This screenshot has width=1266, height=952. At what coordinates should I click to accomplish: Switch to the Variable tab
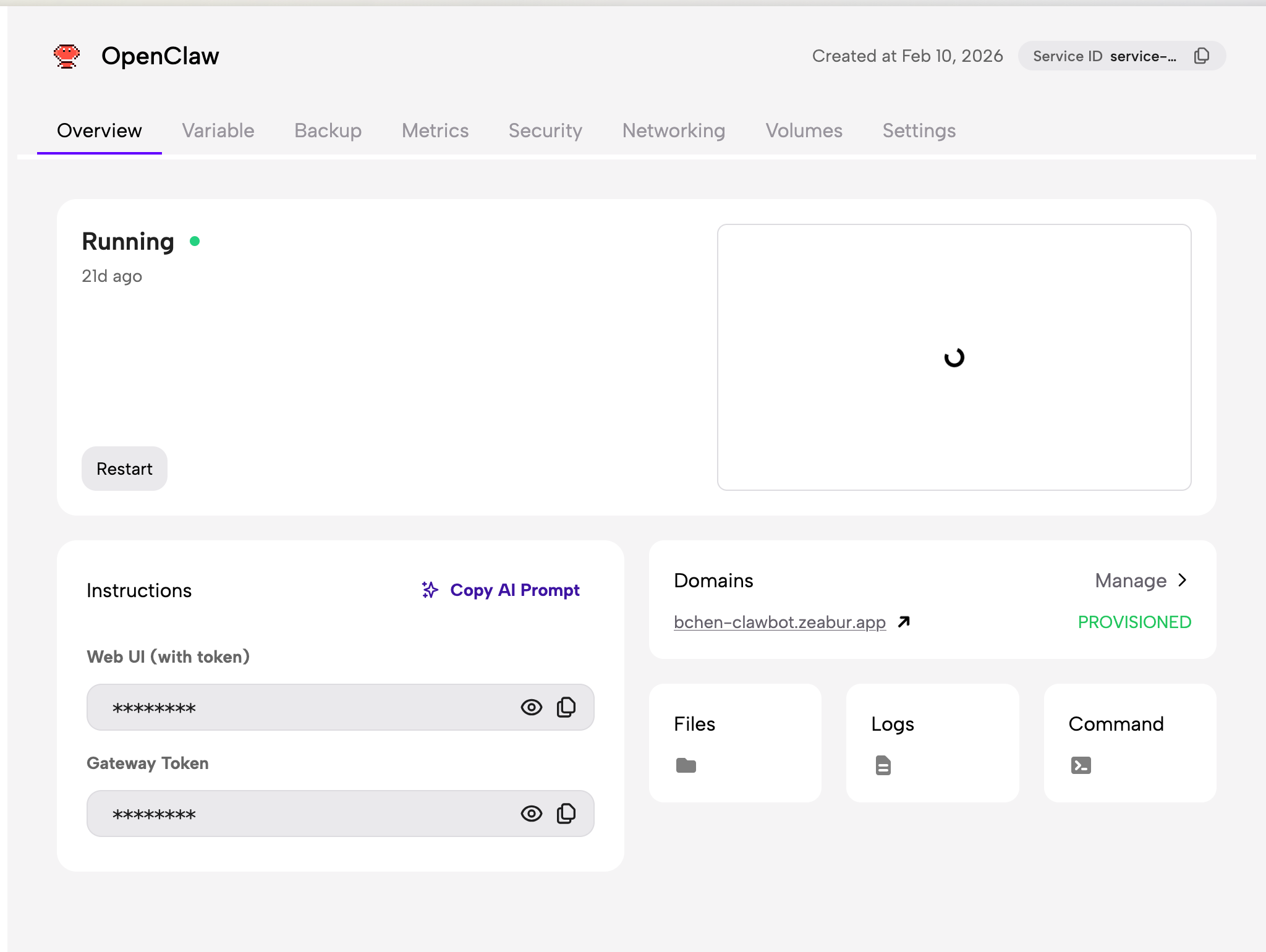[x=218, y=130]
